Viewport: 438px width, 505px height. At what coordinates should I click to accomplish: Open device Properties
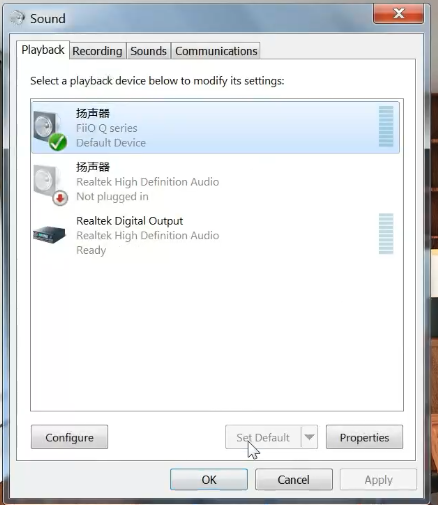[x=364, y=437]
